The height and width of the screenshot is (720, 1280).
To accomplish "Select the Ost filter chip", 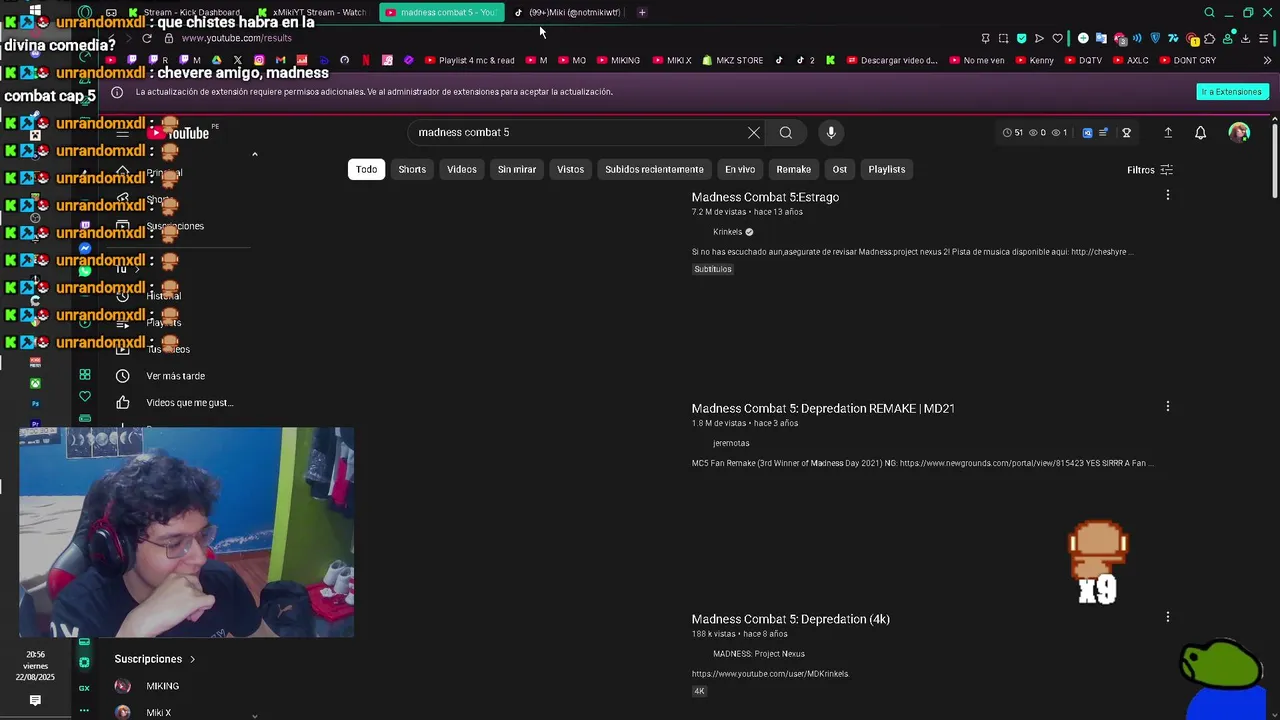I will (x=840, y=169).
